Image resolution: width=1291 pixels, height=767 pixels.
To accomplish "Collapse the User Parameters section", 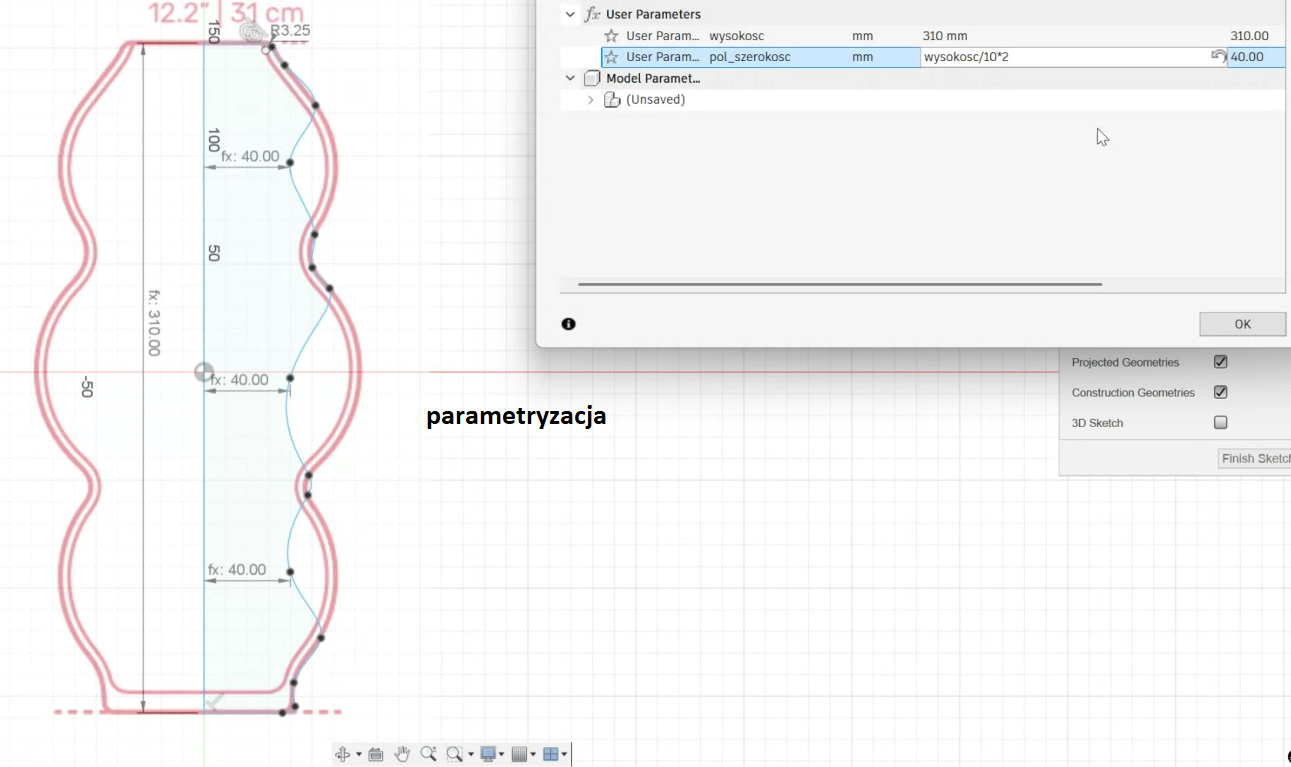I will tap(570, 14).
